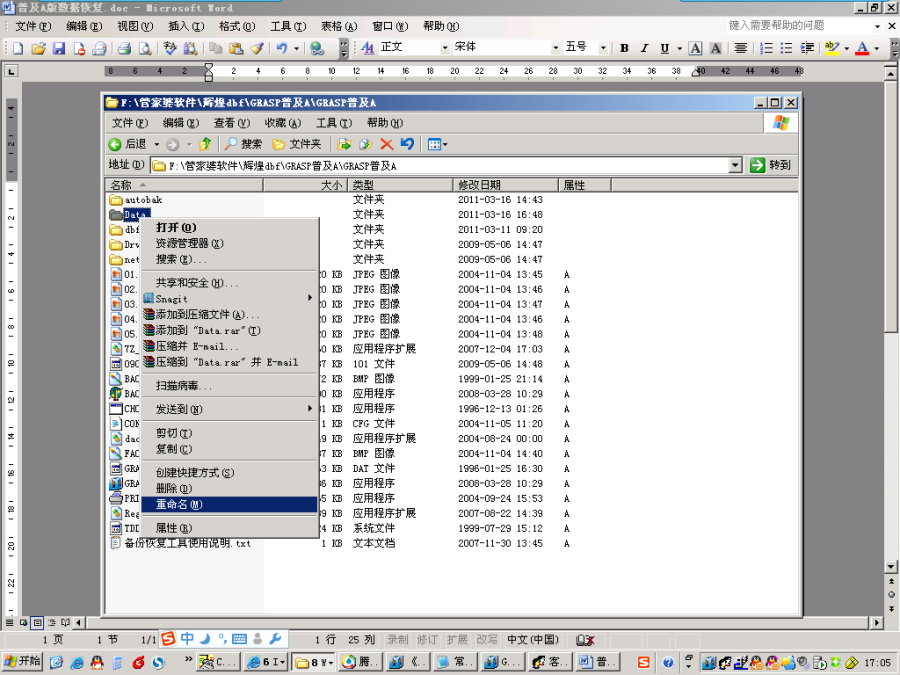This screenshot has width=900, height=675.
Task: Toggle Bold formatting in Word toolbar
Action: tap(624, 48)
